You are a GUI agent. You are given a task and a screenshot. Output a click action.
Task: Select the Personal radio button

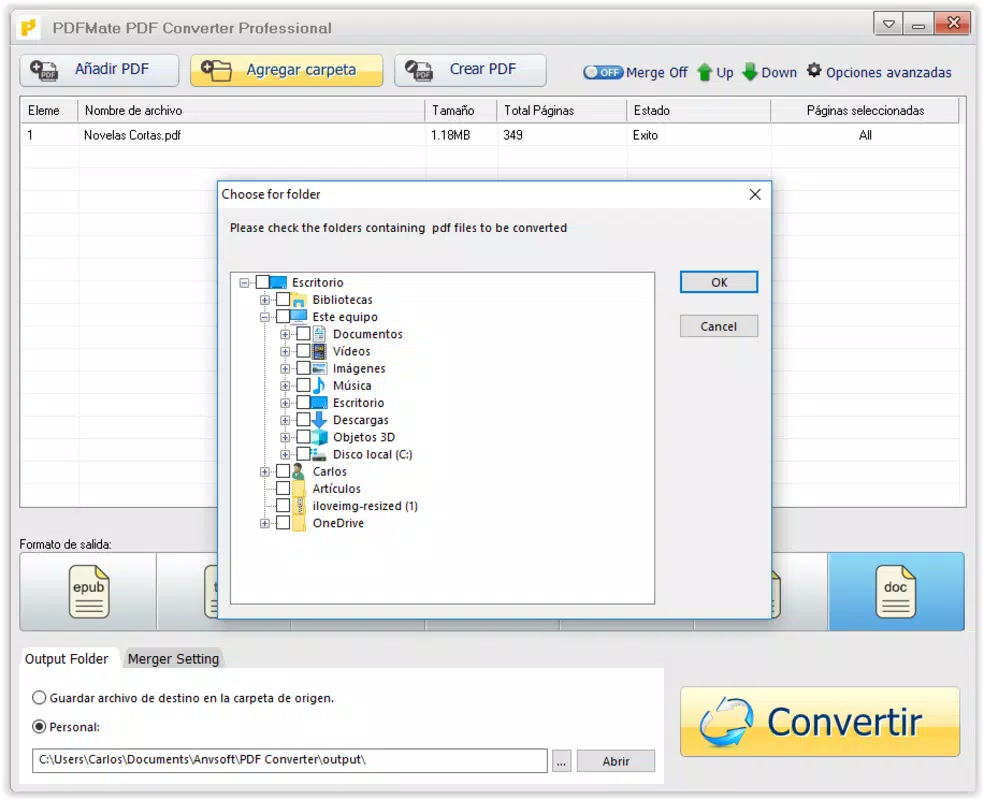[x=39, y=727]
